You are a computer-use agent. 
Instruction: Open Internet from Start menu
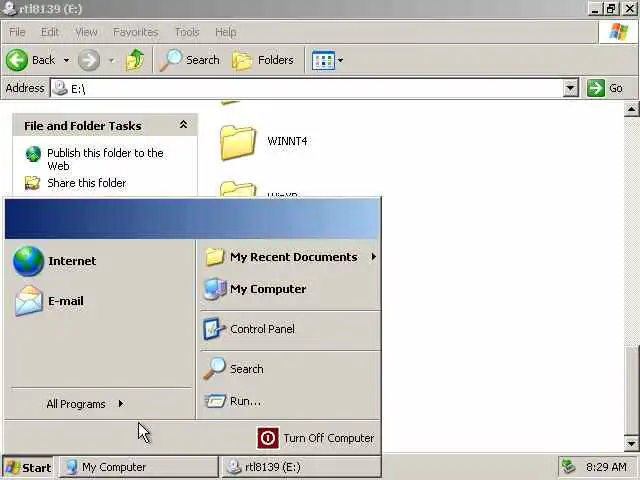pos(55,261)
